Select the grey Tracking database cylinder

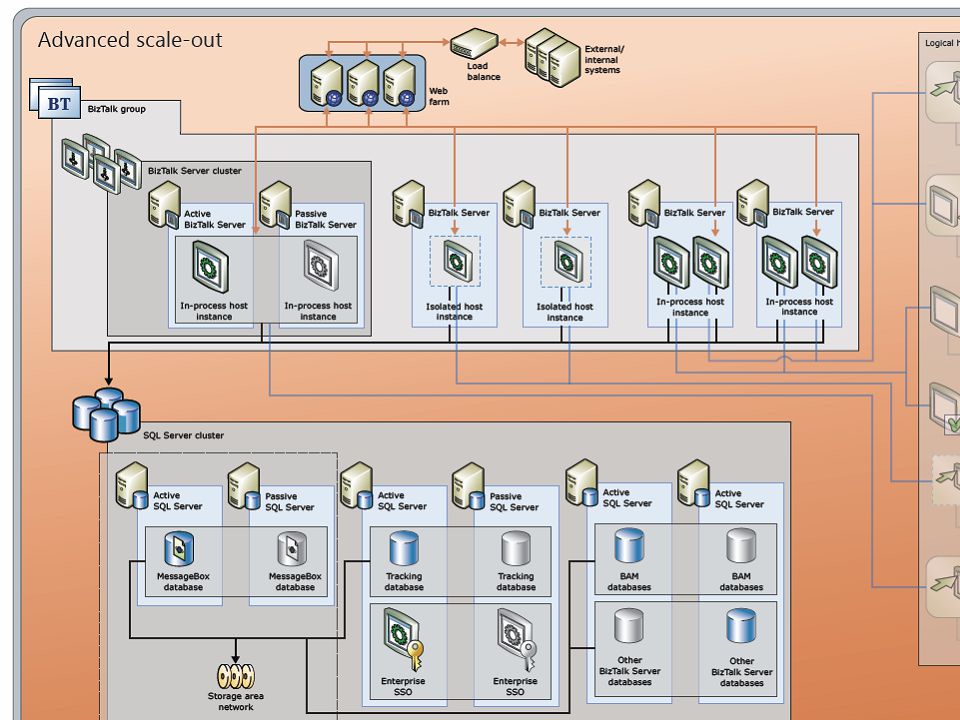(x=516, y=548)
